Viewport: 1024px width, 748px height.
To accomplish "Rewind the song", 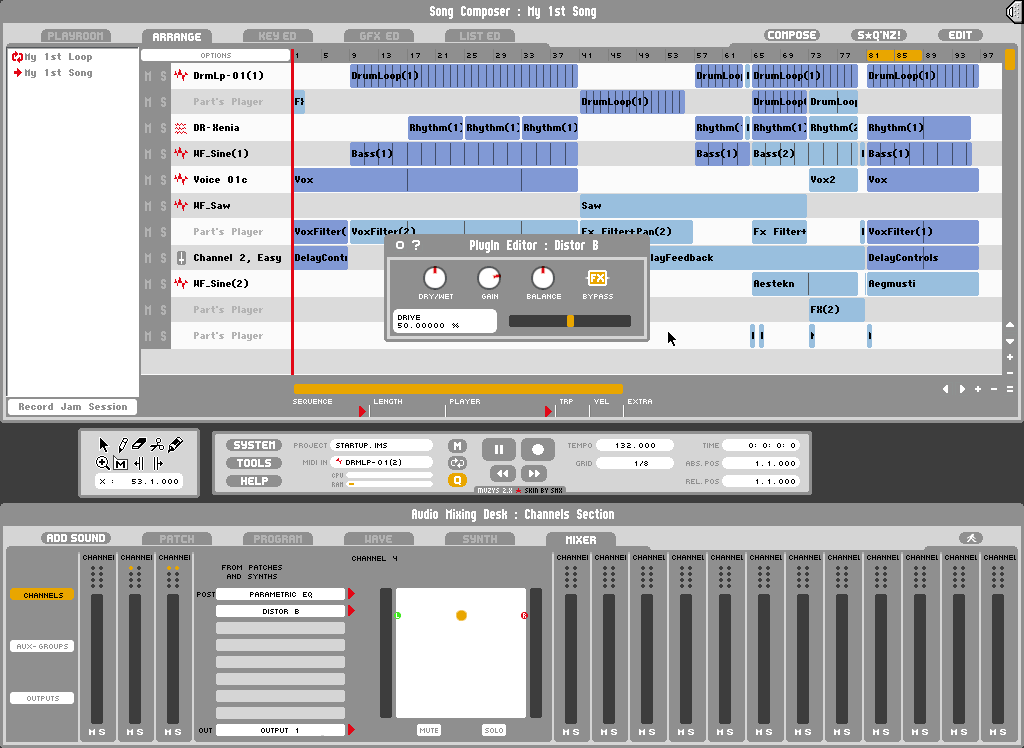I will tap(502, 474).
